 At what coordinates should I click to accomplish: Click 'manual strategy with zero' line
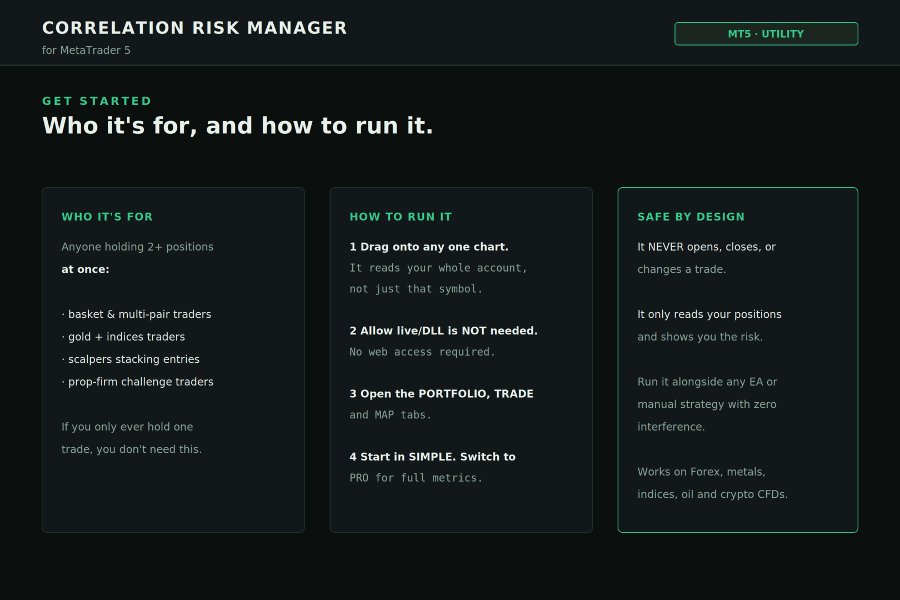707,404
